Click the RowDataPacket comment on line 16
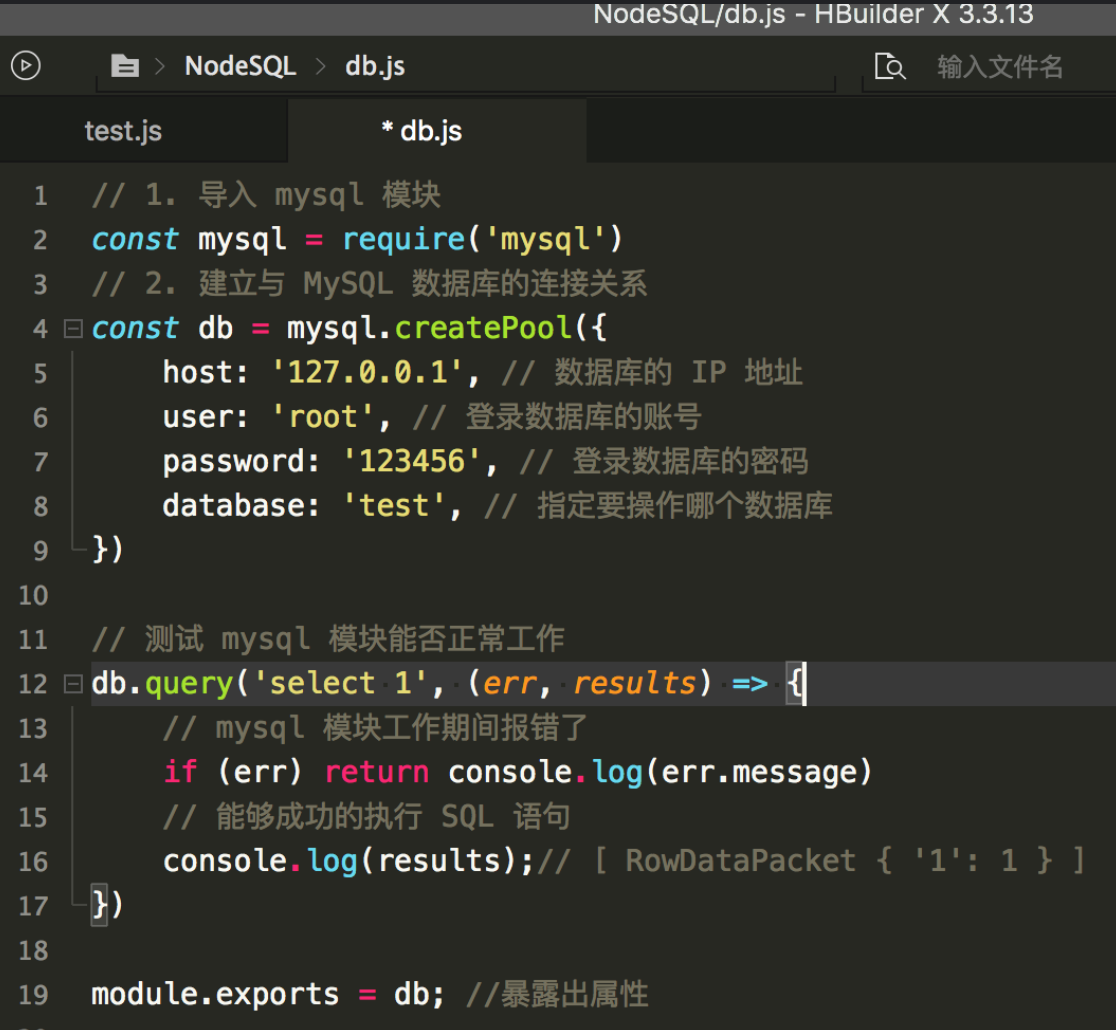Viewport: 1116px width, 1030px height. [x=811, y=861]
